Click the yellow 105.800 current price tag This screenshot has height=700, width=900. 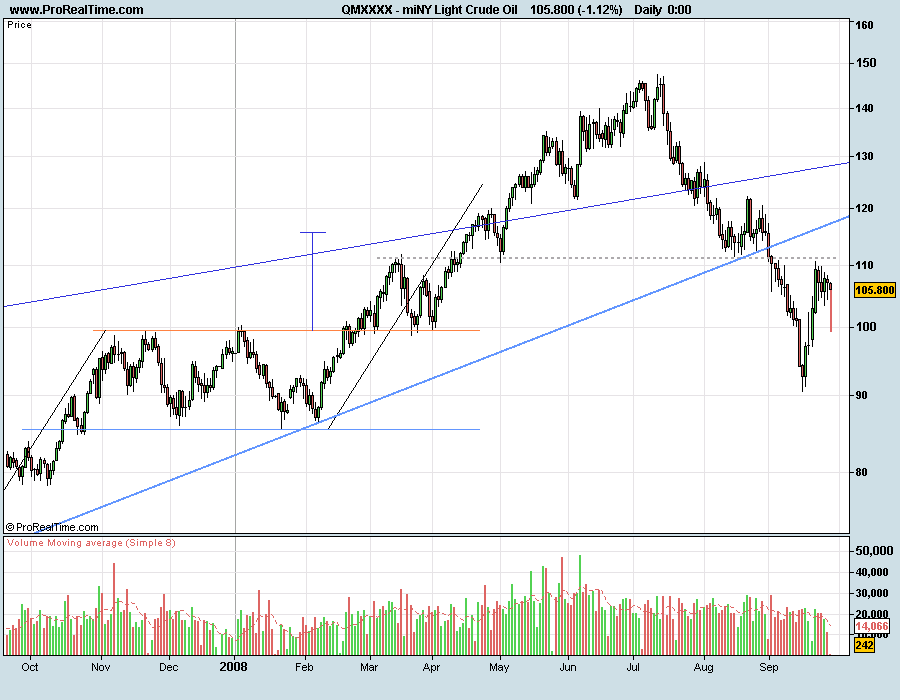pyautogui.click(x=874, y=290)
